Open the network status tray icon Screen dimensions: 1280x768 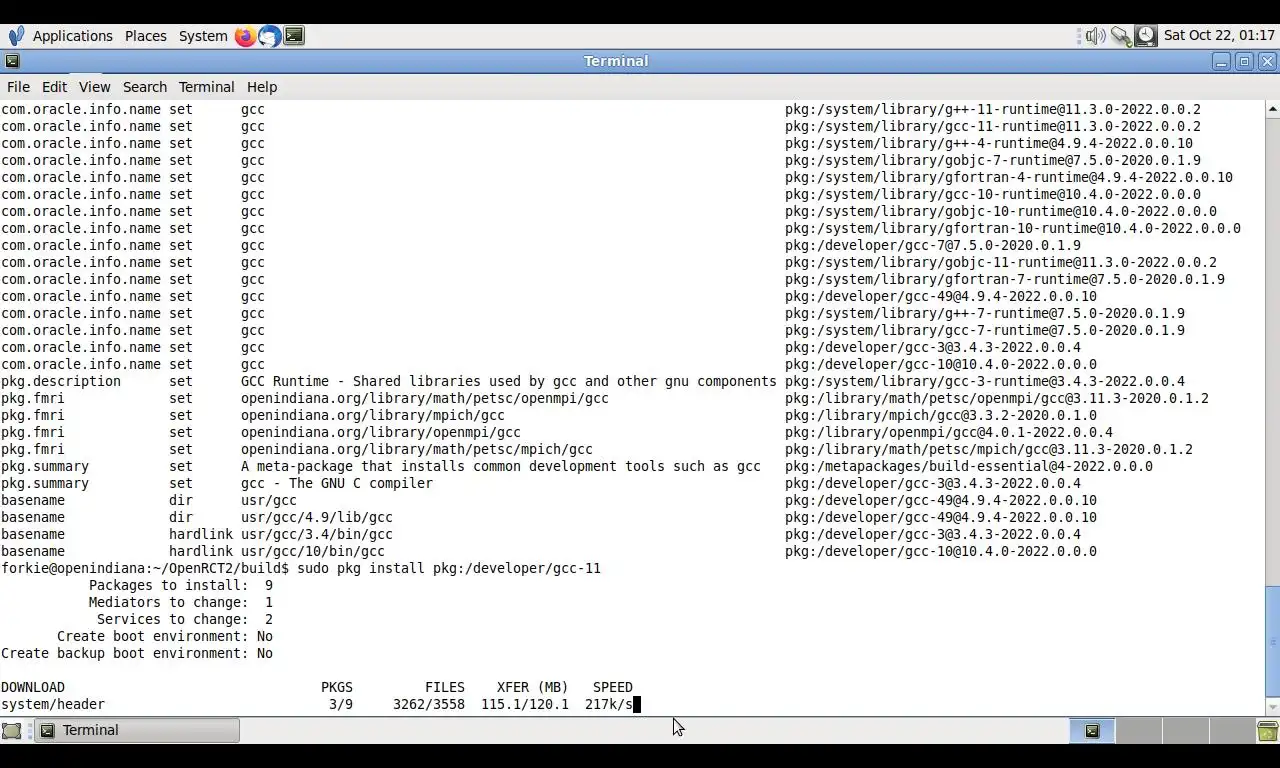[x=1121, y=36]
